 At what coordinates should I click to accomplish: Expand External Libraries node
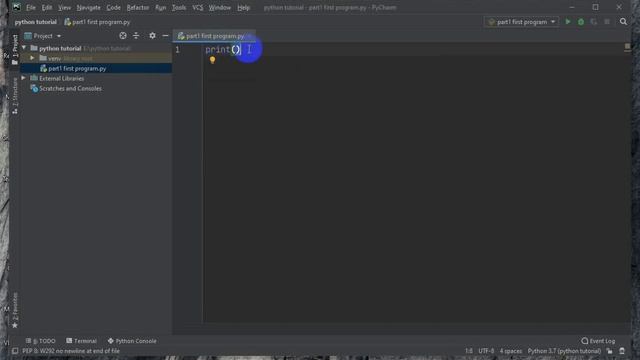[x=24, y=78]
